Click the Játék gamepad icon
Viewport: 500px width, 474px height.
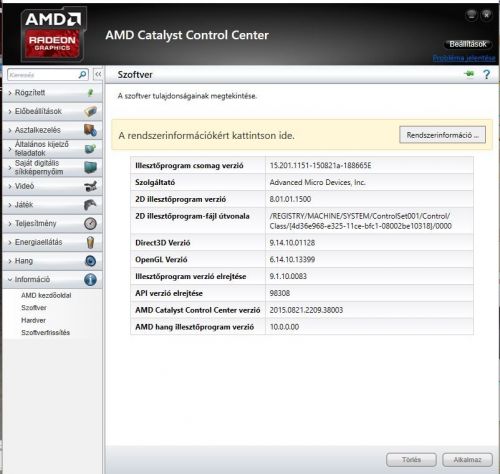(90, 205)
